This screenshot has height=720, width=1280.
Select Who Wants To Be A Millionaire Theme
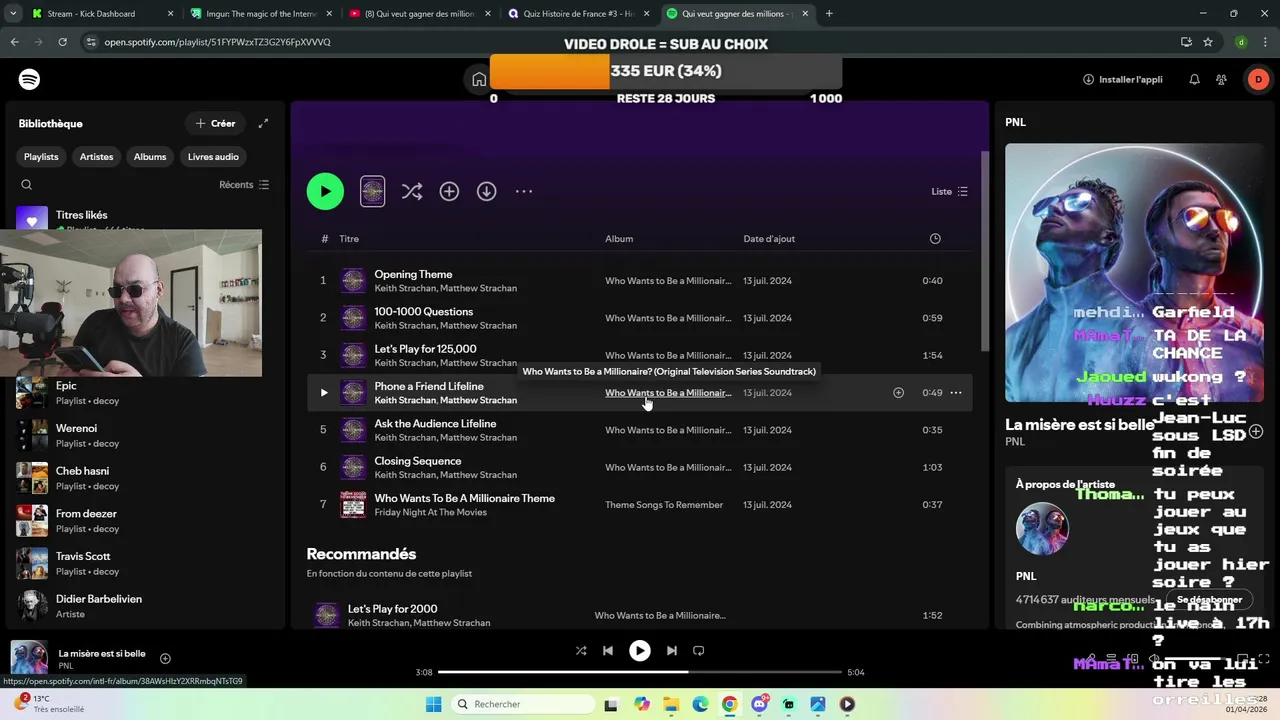(639, 505)
